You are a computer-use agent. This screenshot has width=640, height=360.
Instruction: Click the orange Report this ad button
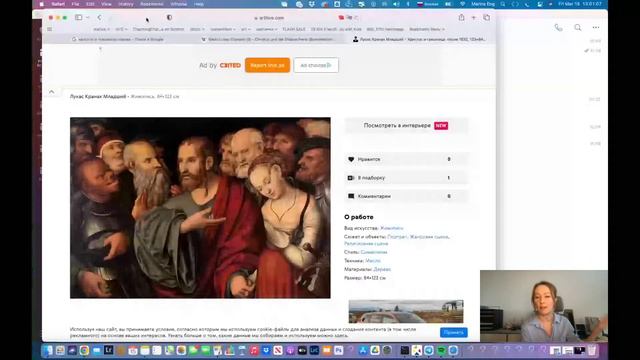[x=267, y=65]
